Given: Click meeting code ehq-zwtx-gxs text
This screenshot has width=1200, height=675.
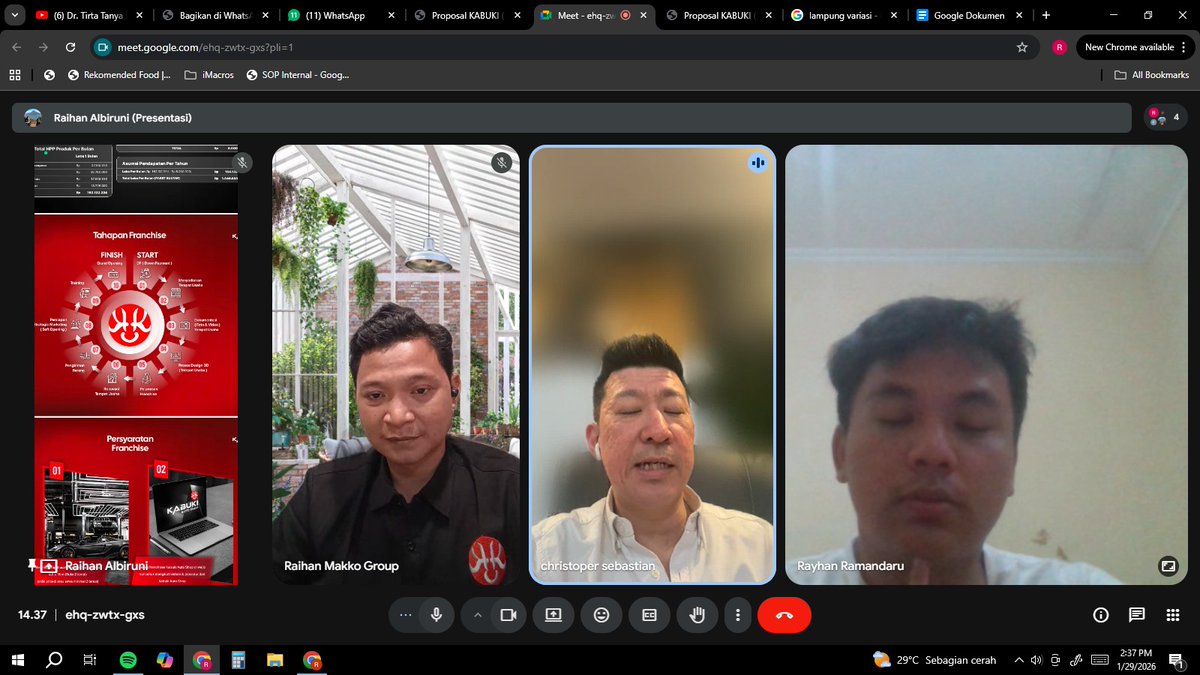Looking at the screenshot, I should pos(105,615).
